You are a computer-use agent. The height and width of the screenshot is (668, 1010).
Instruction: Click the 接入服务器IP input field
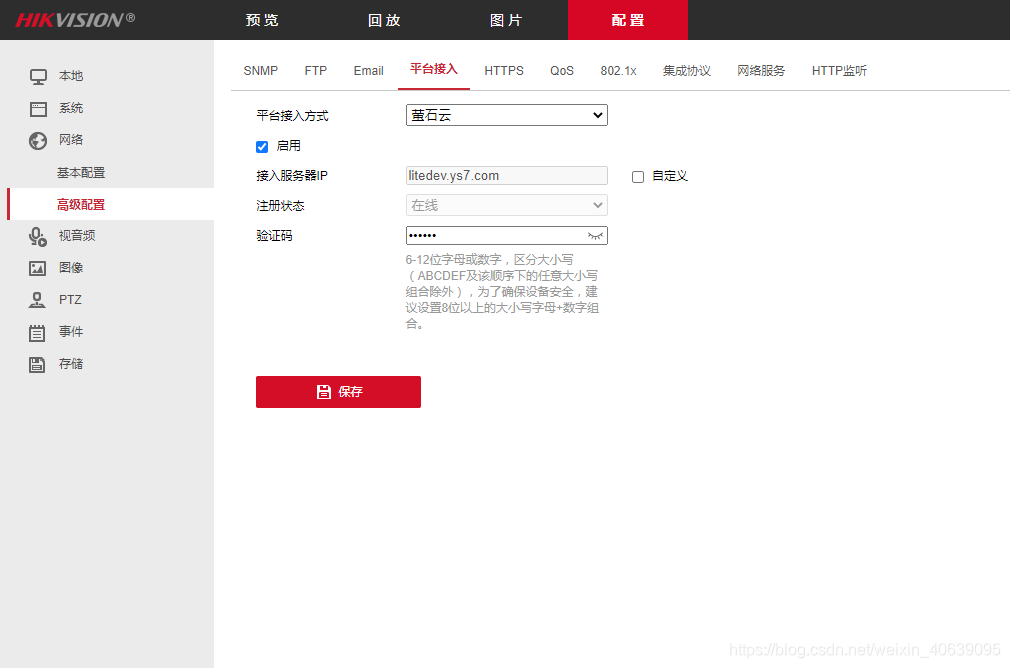[x=506, y=175]
